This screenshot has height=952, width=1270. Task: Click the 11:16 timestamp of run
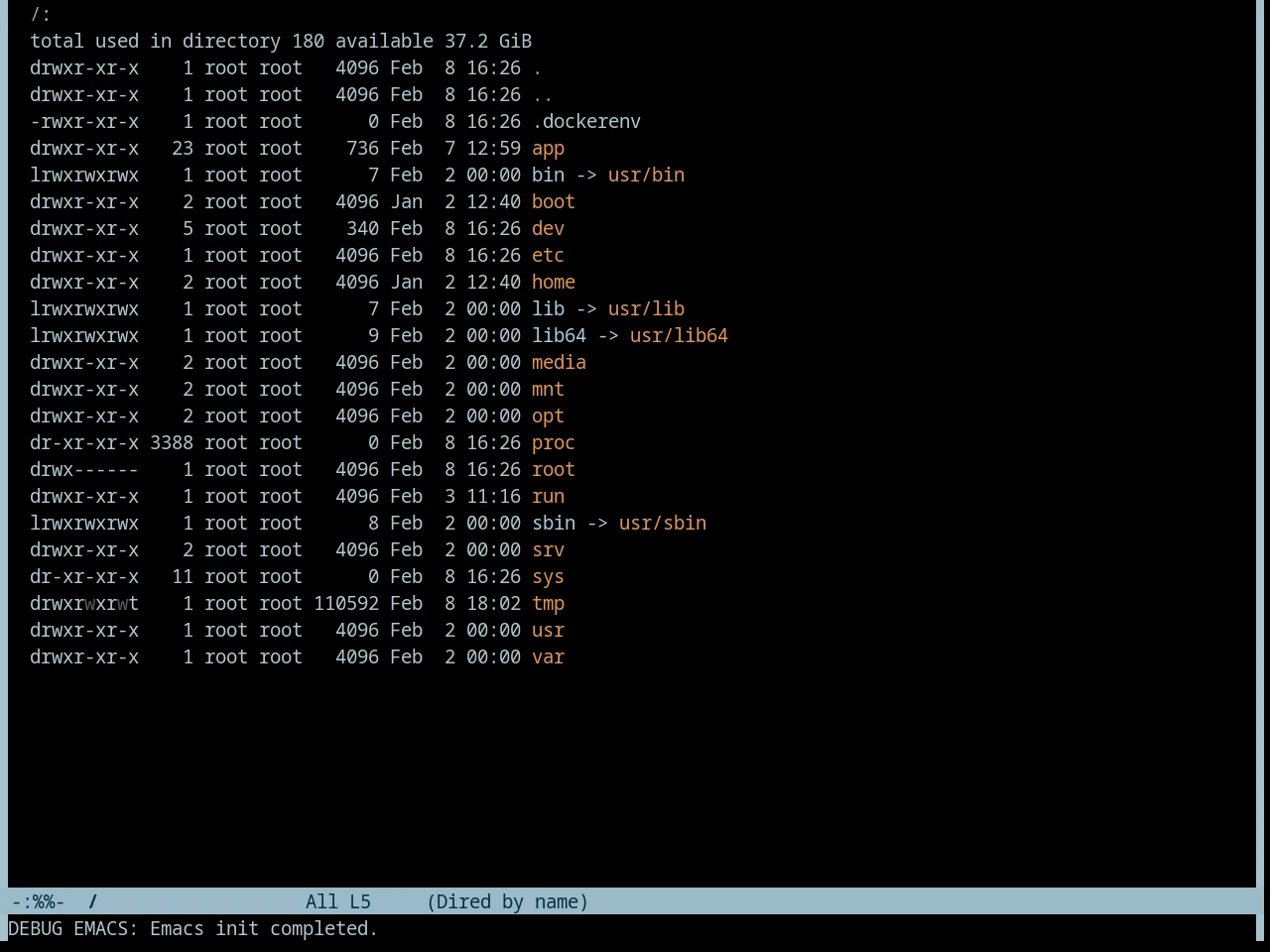493,497
